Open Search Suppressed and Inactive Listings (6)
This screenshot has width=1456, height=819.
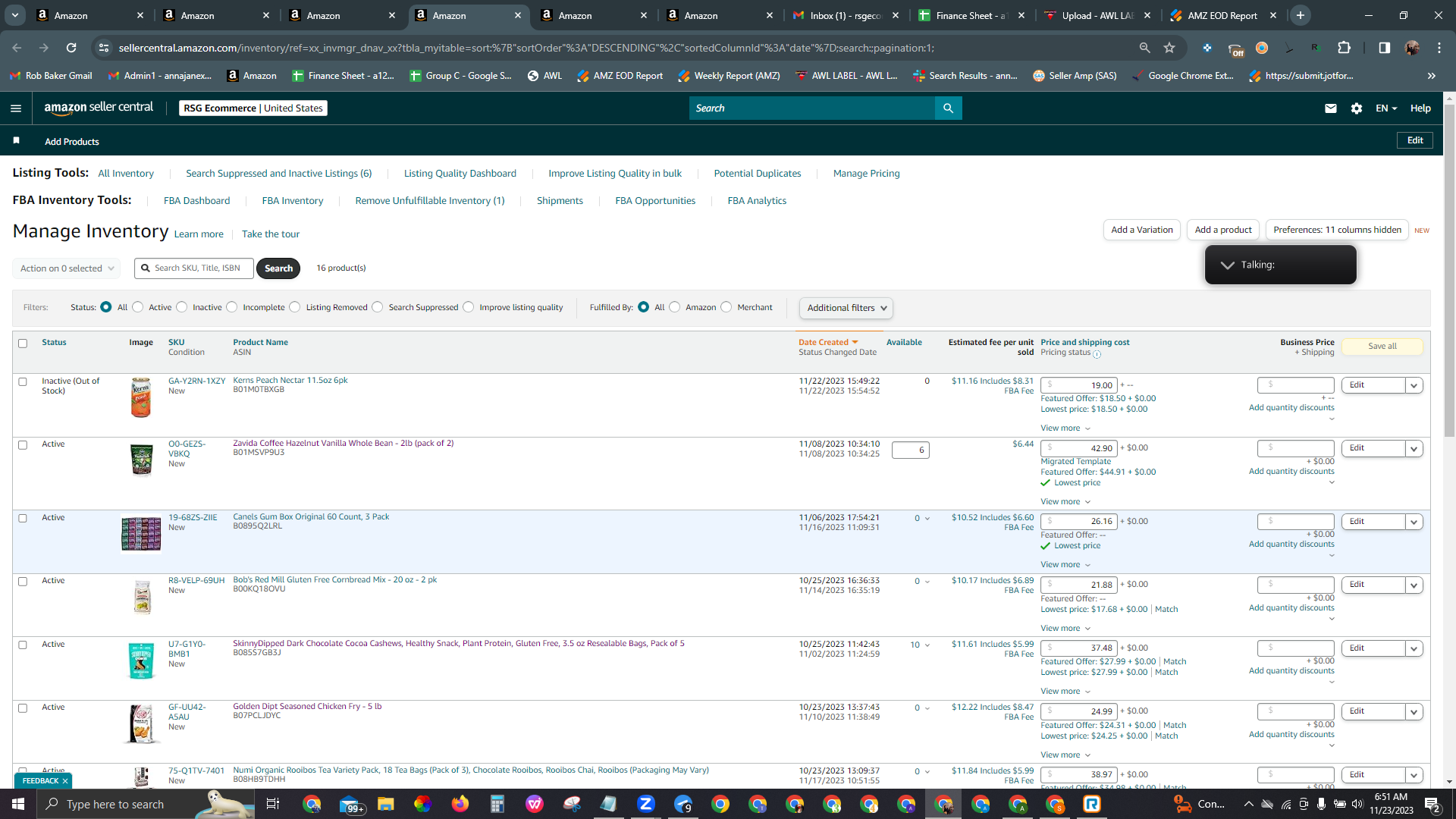[279, 174]
